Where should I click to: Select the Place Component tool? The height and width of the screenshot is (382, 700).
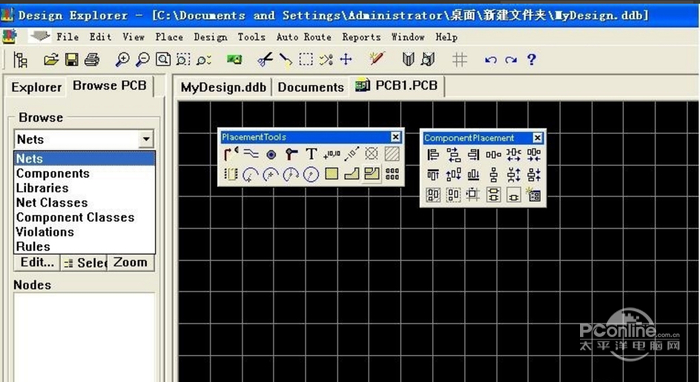(231, 174)
